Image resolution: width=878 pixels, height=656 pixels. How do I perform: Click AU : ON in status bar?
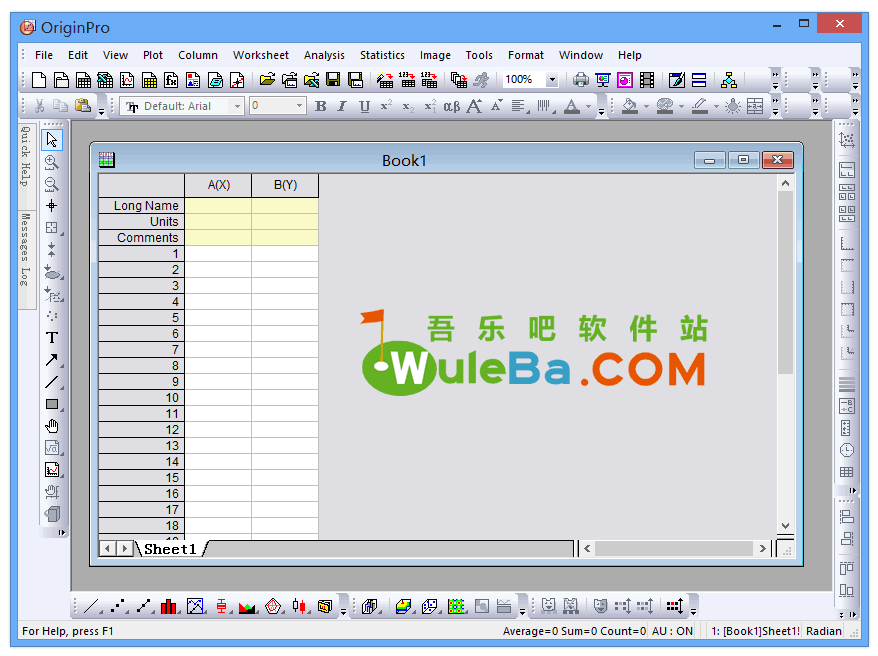coord(672,631)
